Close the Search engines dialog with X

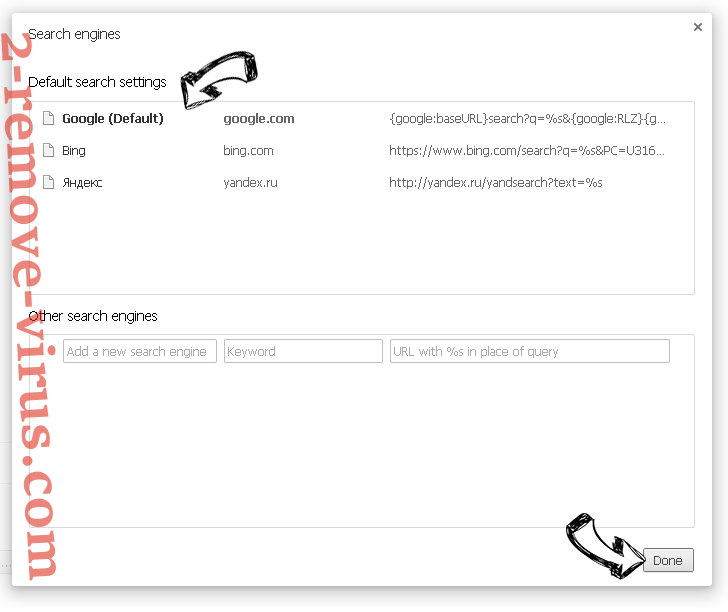pyautogui.click(x=698, y=28)
